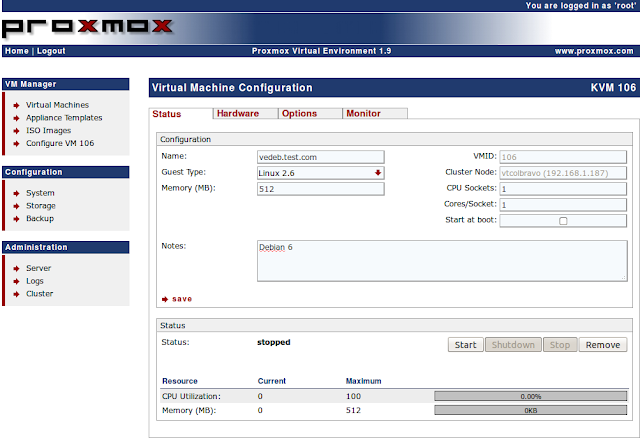
Task: Go to Backup configuration
Action: tap(40, 218)
